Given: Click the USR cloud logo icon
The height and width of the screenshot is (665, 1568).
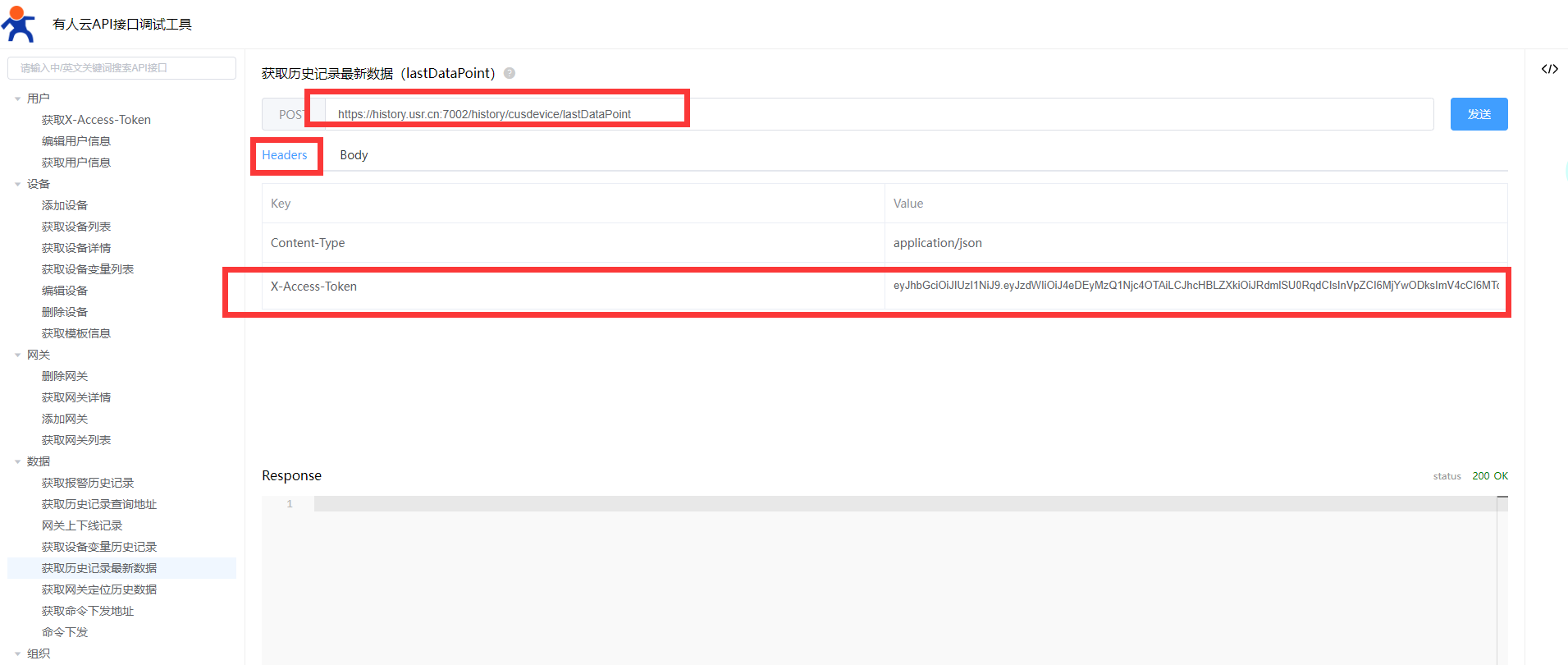Looking at the screenshot, I should pyautogui.click(x=18, y=24).
